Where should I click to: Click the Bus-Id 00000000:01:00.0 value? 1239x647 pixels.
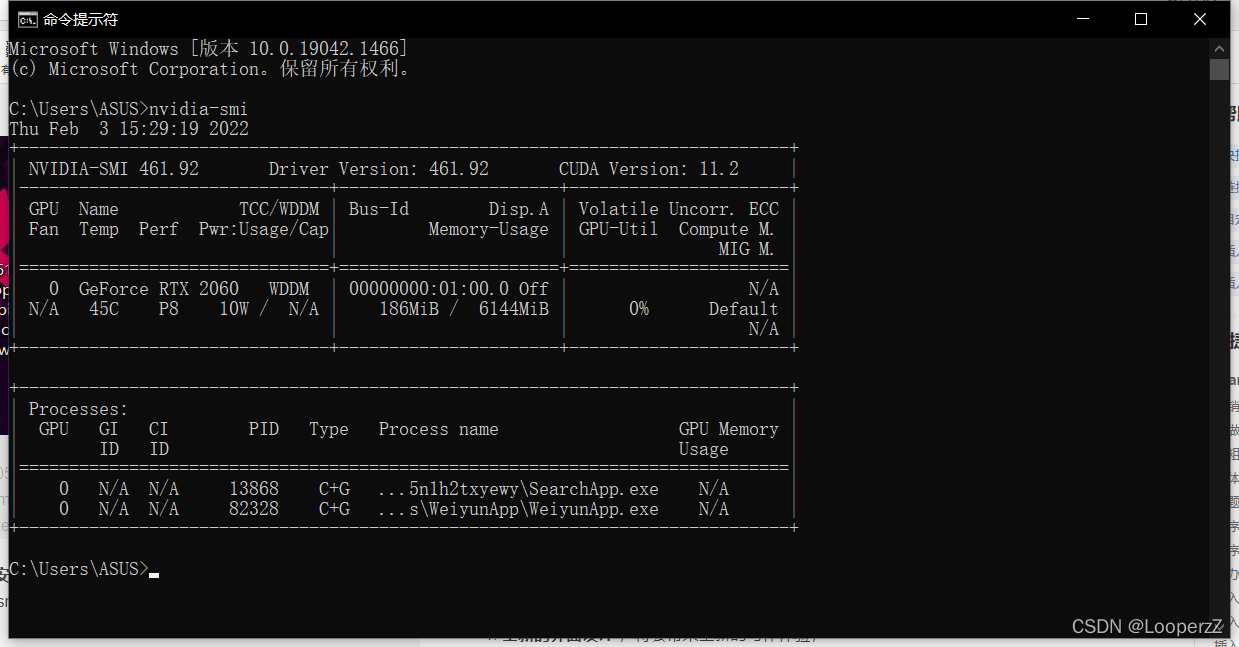click(429, 289)
